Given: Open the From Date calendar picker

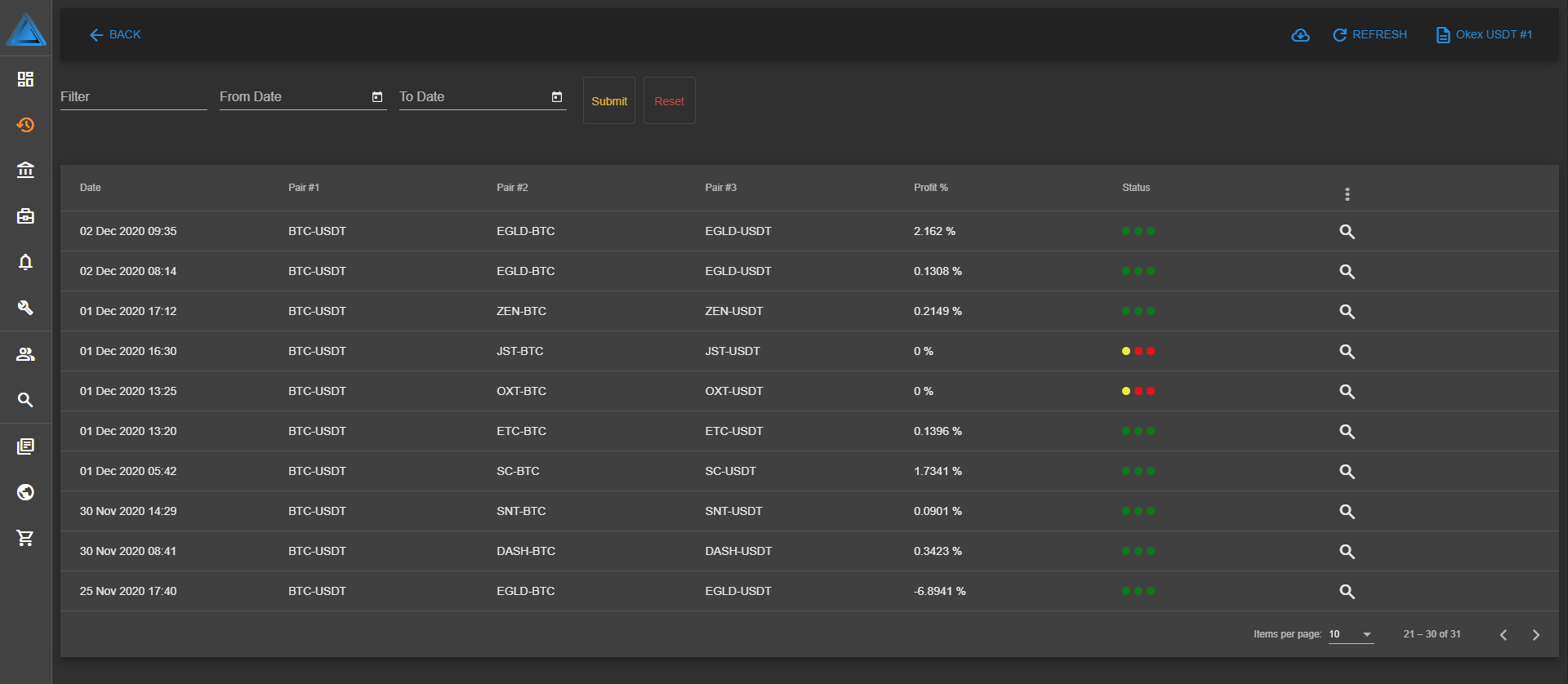Looking at the screenshot, I should [377, 96].
